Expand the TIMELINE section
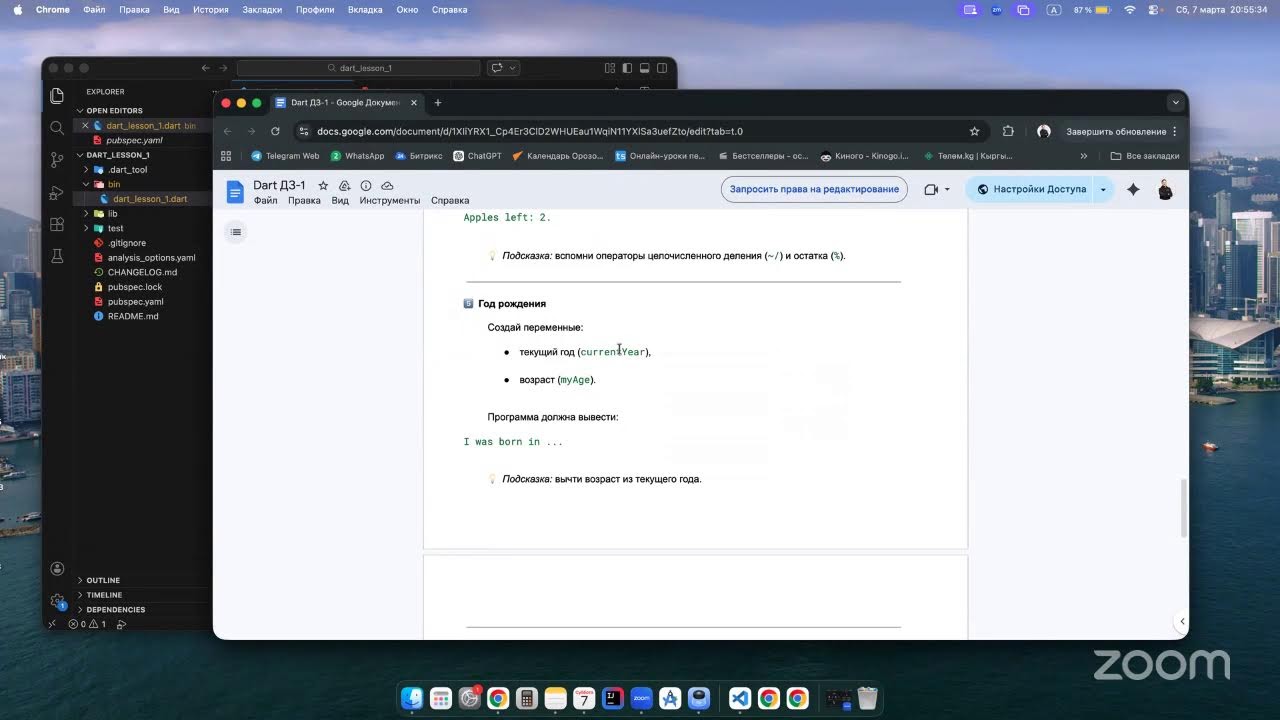 point(104,595)
